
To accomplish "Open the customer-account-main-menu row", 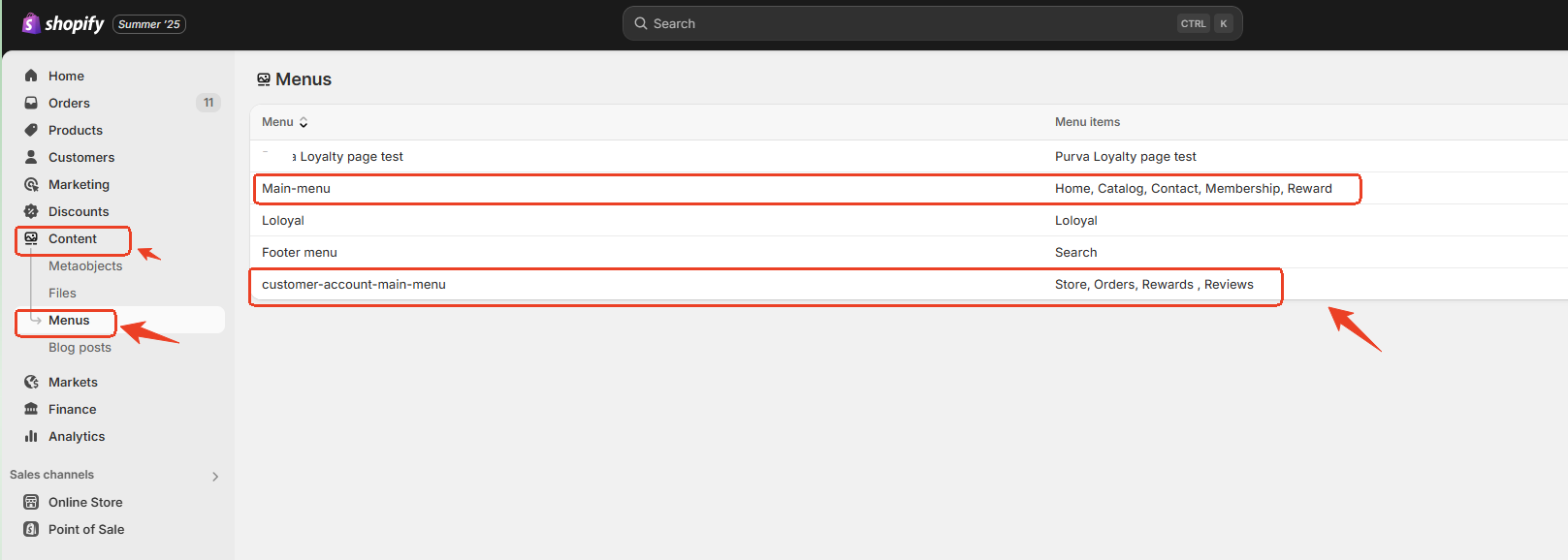I will (354, 284).
